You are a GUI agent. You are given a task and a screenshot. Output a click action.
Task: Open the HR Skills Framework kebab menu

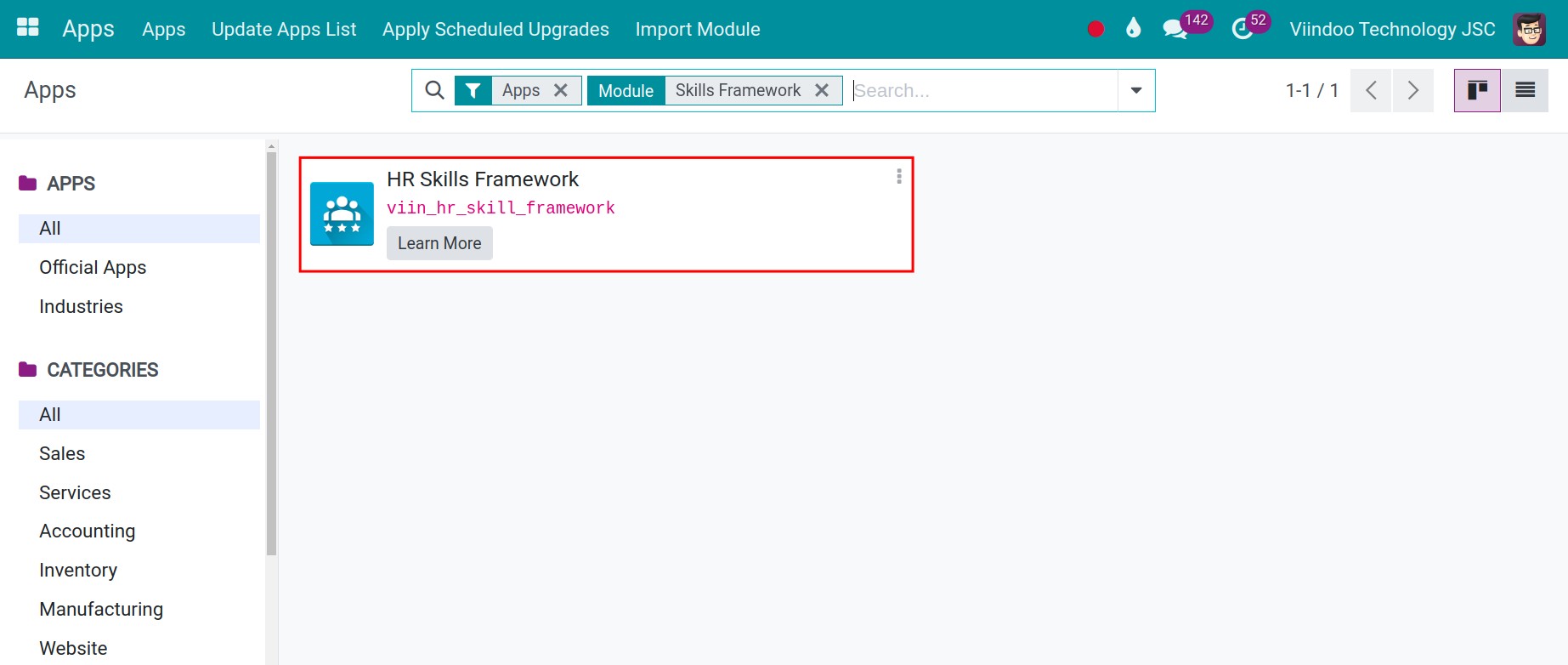click(898, 176)
